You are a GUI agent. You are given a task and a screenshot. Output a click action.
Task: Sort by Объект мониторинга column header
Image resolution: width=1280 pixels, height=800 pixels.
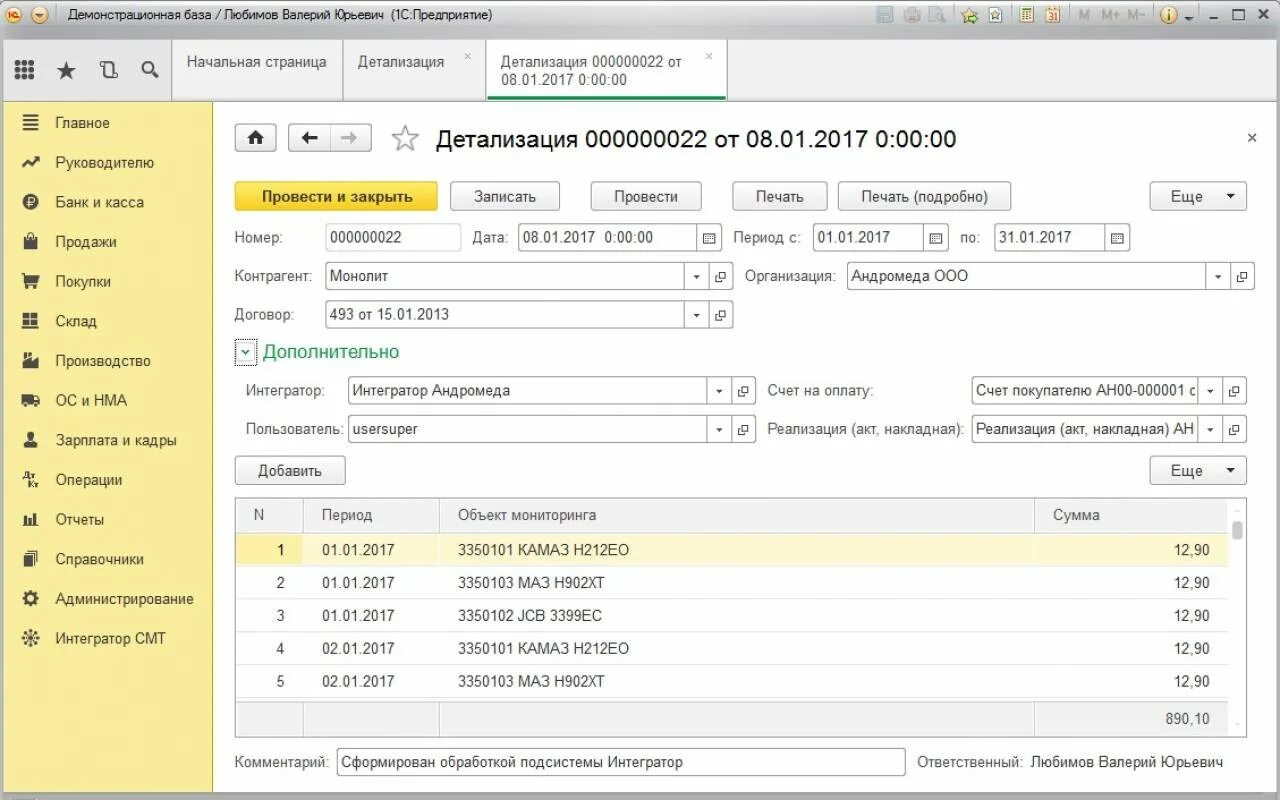[x=737, y=515]
